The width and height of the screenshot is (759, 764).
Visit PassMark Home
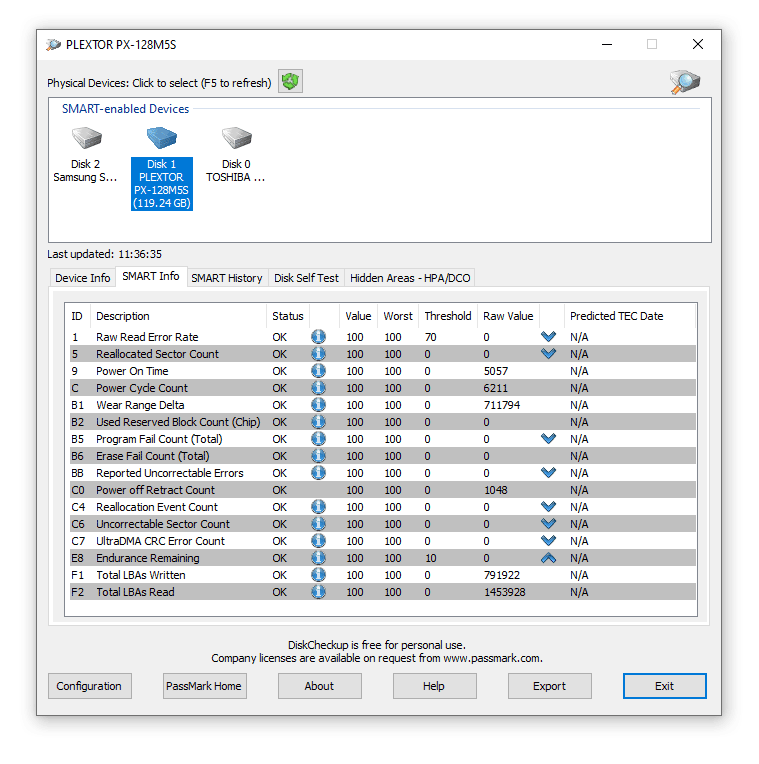click(x=205, y=686)
